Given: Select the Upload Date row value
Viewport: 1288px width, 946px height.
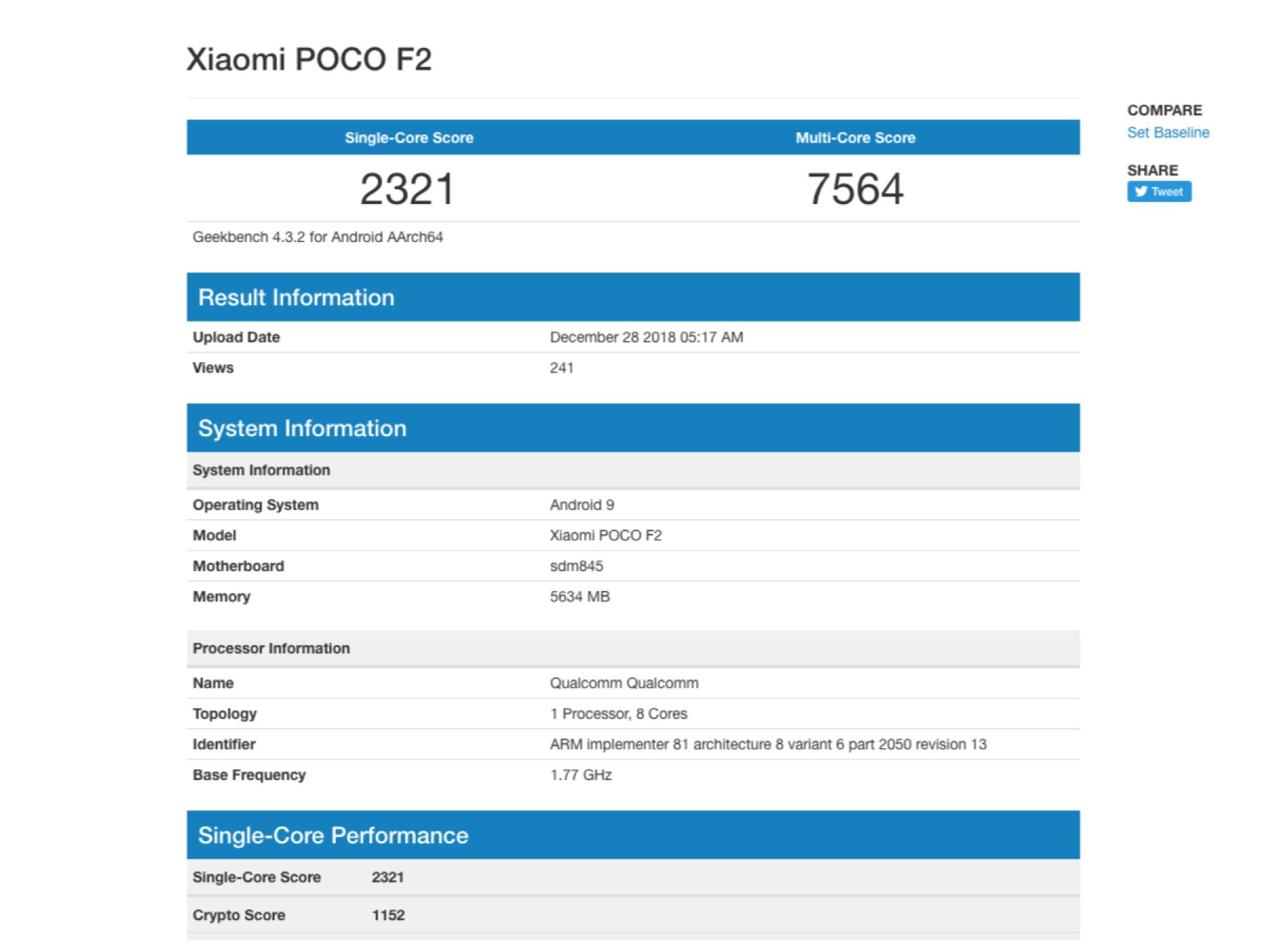Looking at the screenshot, I should 646,338.
